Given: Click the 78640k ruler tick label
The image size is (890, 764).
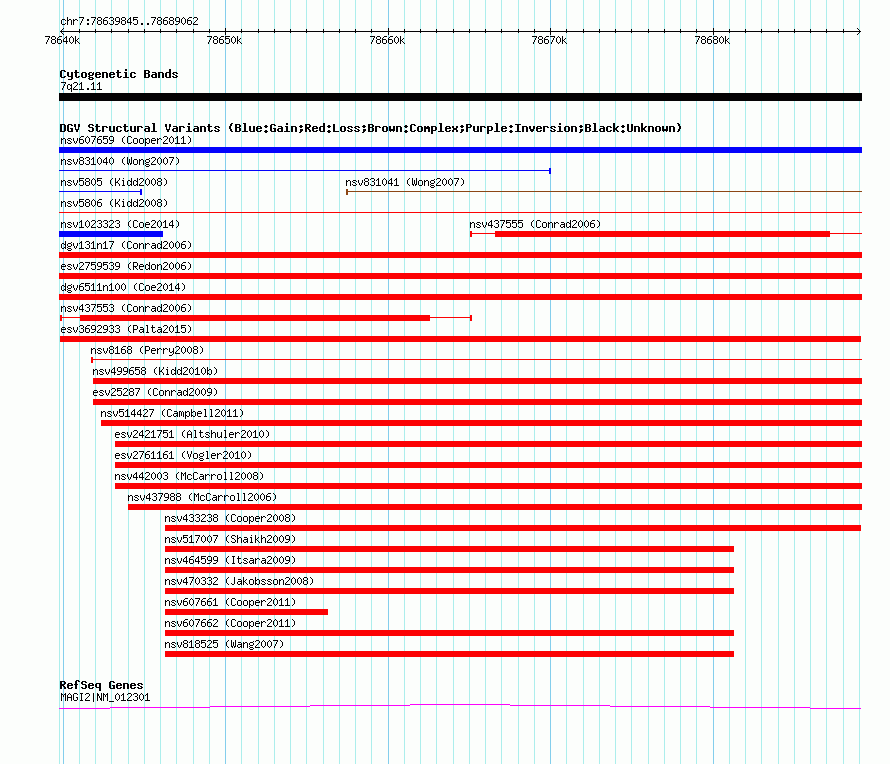Looking at the screenshot, I should click(62, 40).
